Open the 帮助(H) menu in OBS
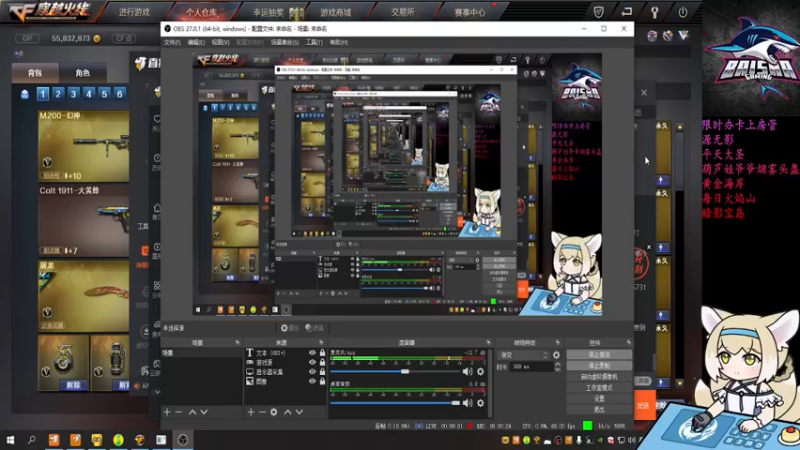The height and width of the screenshot is (450, 800). [339, 42]
